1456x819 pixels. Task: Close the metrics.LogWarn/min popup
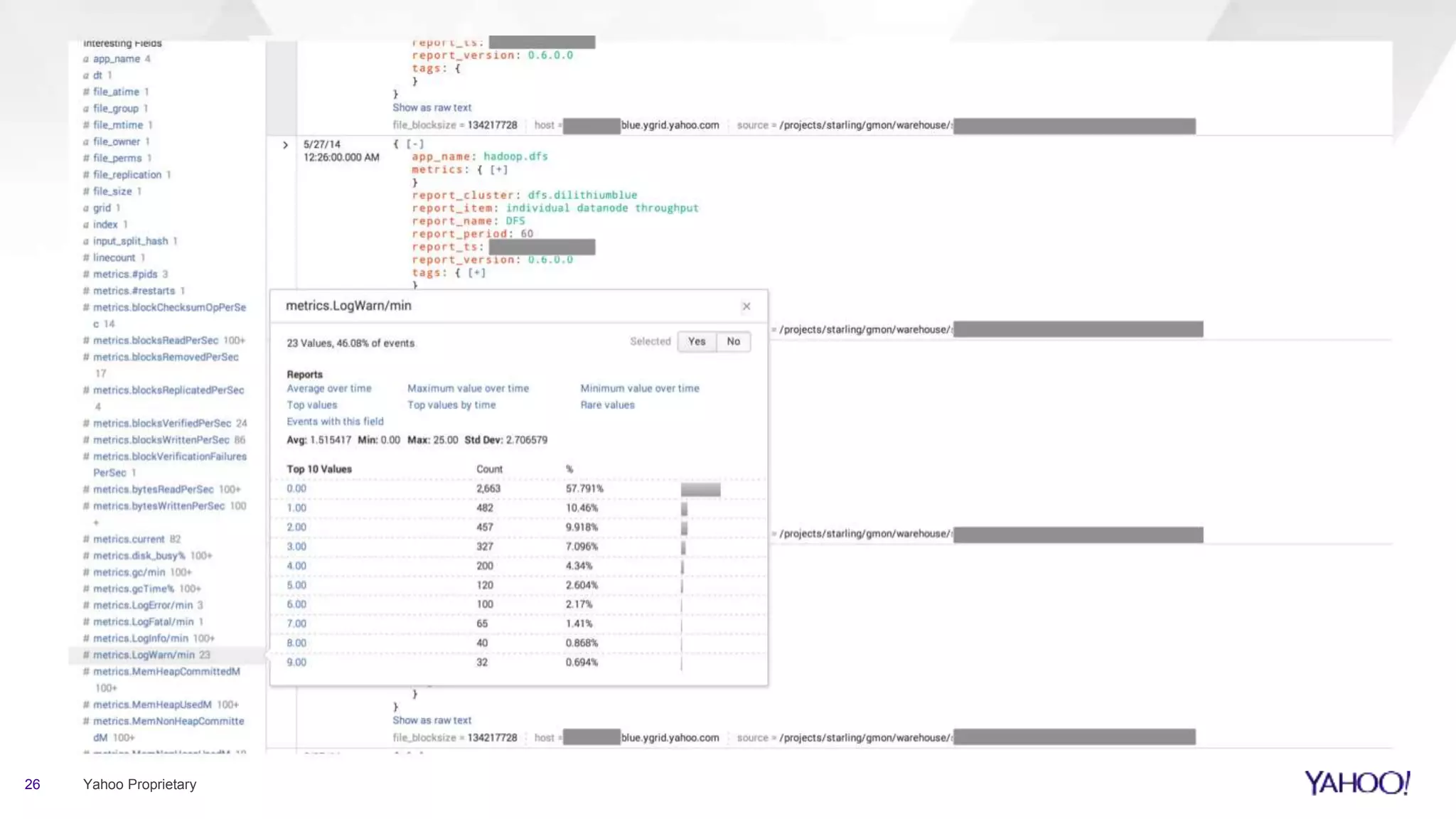(746, 306)
